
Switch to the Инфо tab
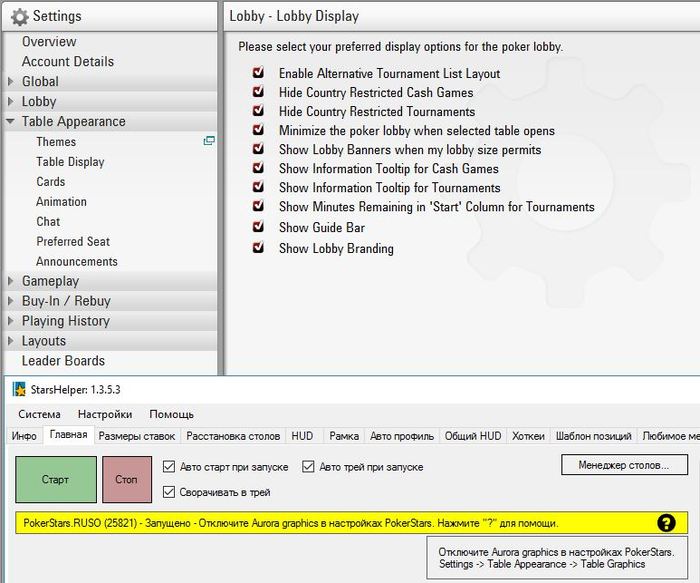(25, 436)
